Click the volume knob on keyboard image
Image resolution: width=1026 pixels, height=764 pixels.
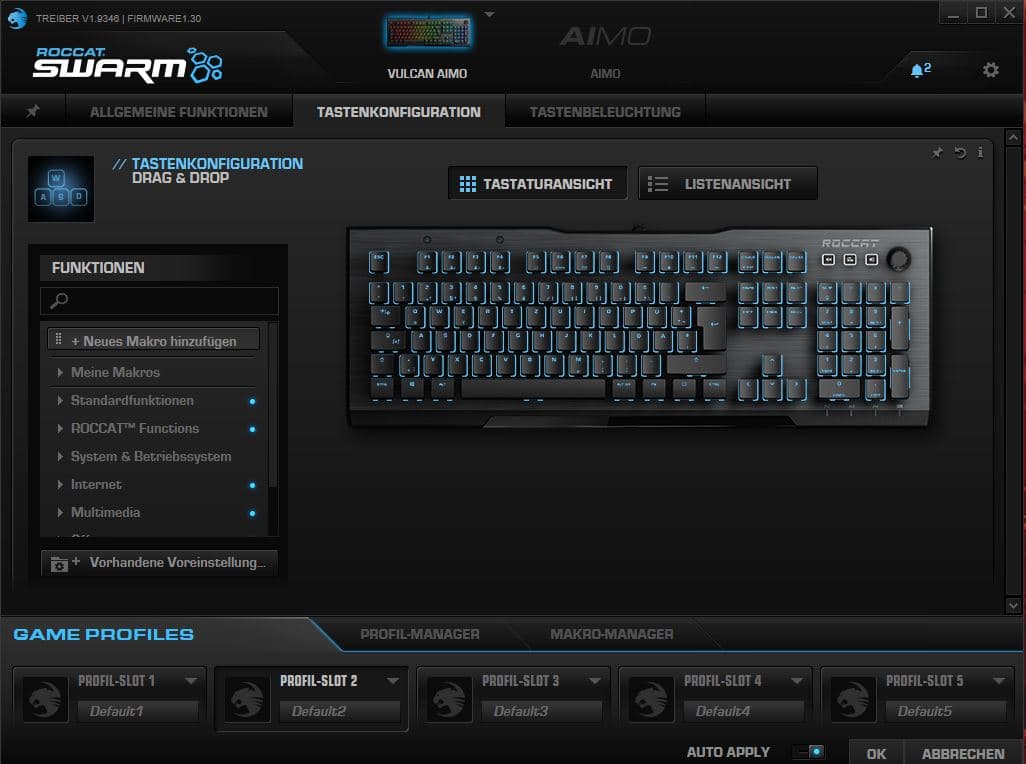(x=899, y=258)
